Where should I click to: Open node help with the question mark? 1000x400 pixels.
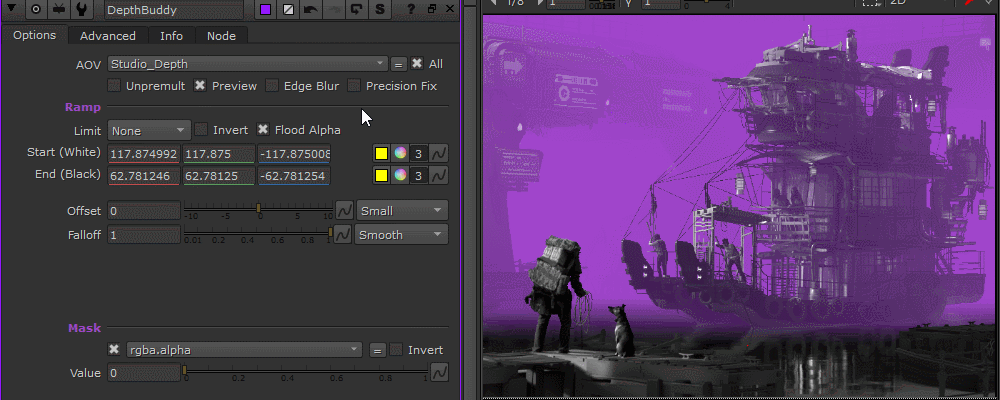coord(411,9)
